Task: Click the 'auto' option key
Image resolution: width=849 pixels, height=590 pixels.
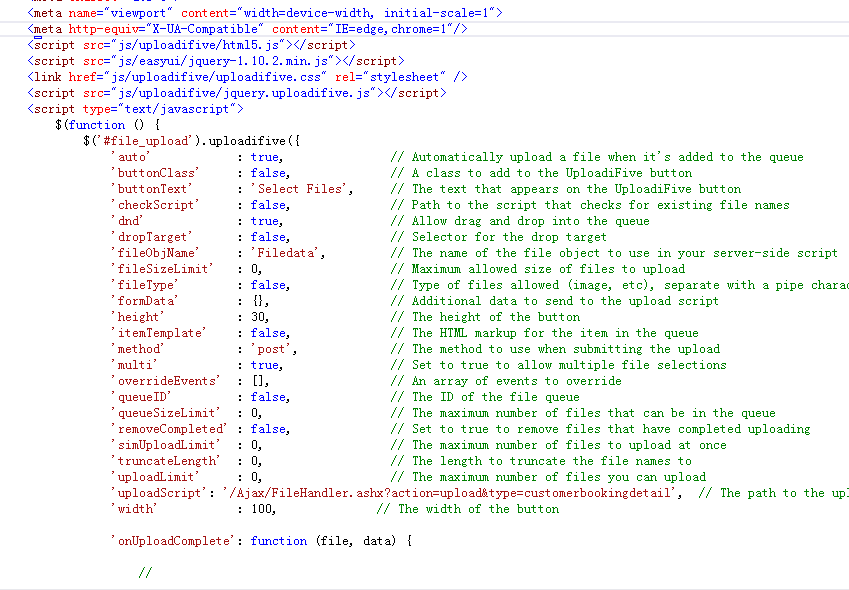Action: click(x=130, y=157)
